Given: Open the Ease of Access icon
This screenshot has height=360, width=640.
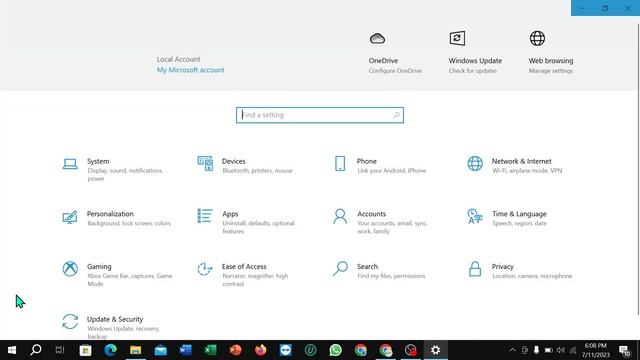Looking at the screenshot, I should [205, 269].
